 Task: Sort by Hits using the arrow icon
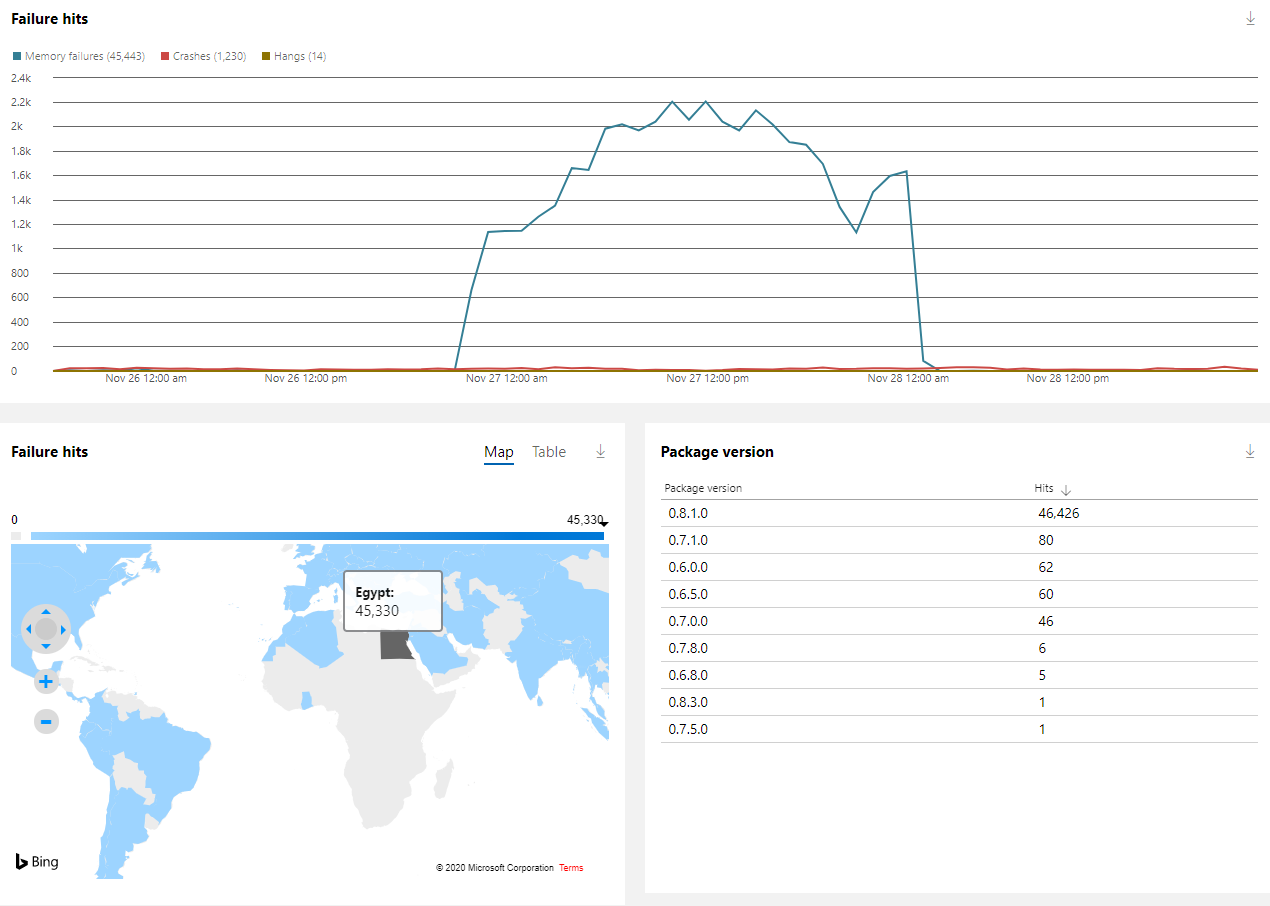pyautogui.click(x=1065, y=490)
